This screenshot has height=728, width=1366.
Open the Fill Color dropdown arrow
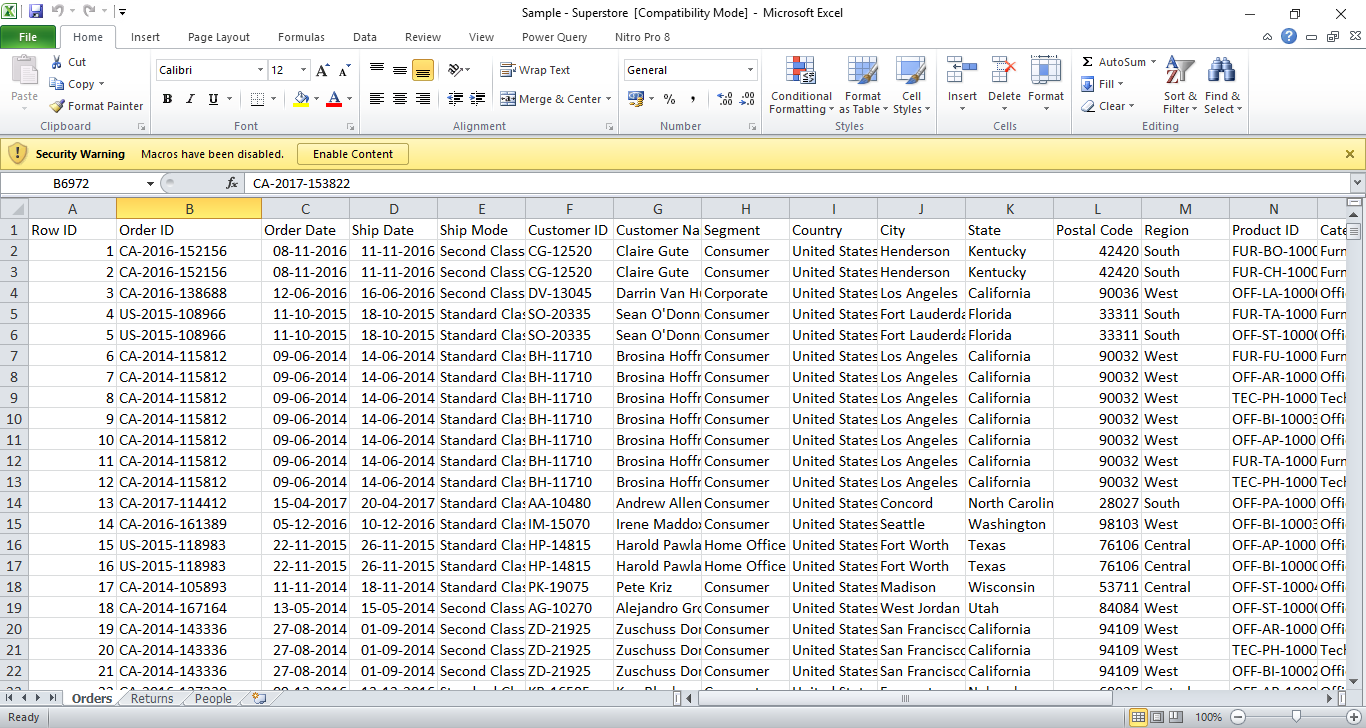point(318,99)
